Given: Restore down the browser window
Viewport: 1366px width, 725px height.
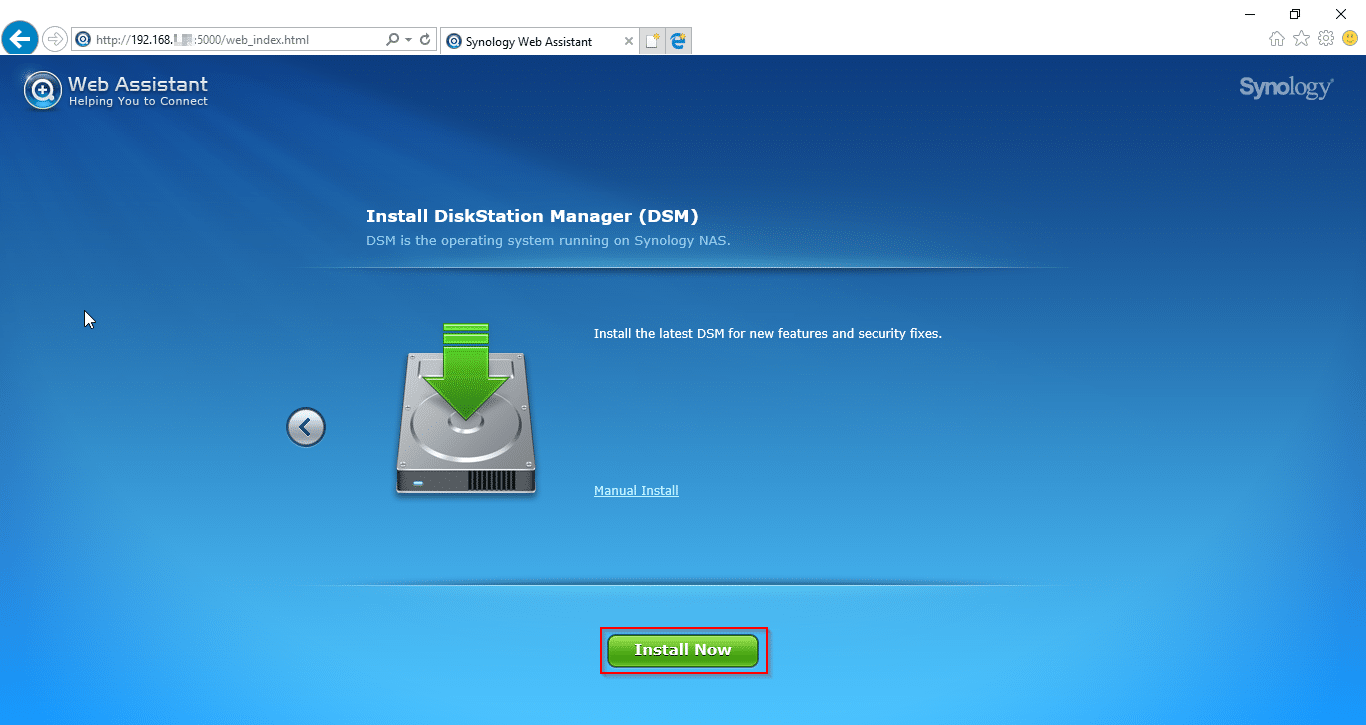Looking at the screenshot, I should 1296,14.
